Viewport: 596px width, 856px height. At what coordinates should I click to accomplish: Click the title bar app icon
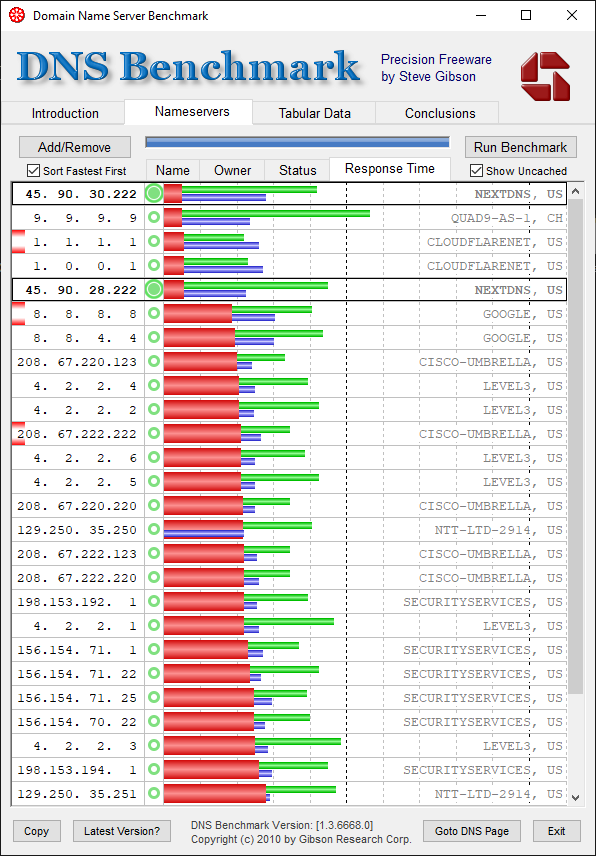point(17,15)
